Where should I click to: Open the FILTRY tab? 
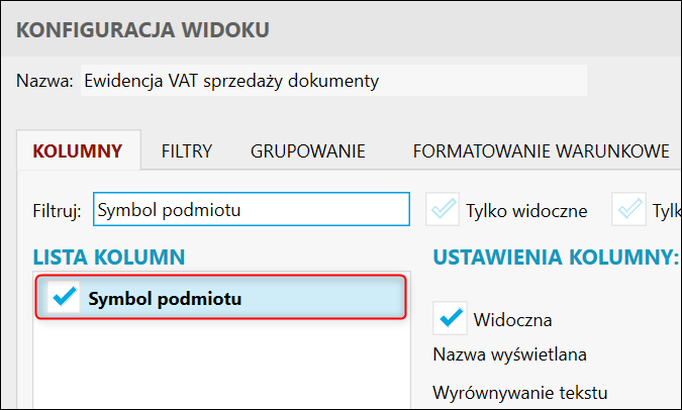tap(186, 152)
